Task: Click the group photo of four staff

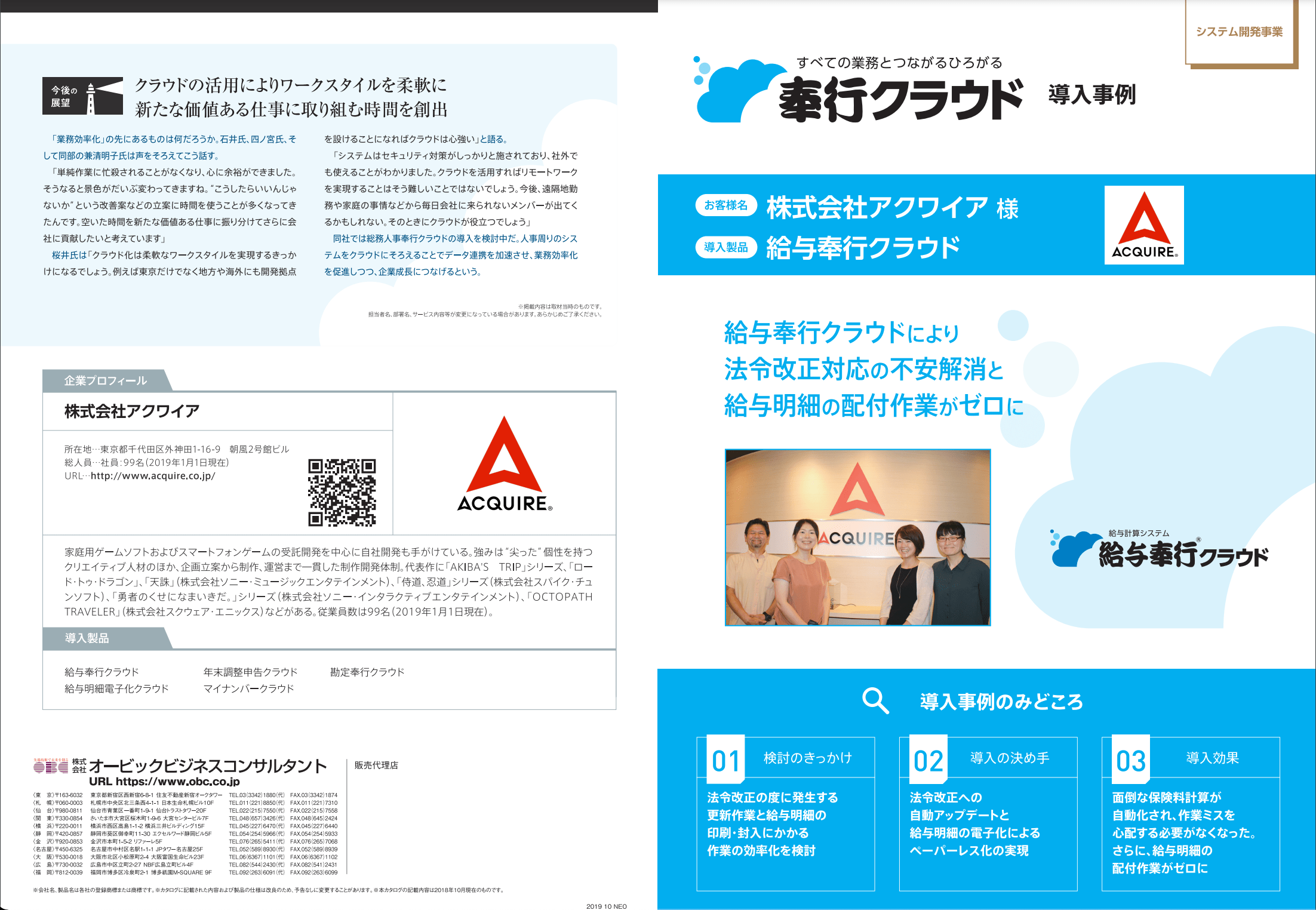Action: (857, 537)
